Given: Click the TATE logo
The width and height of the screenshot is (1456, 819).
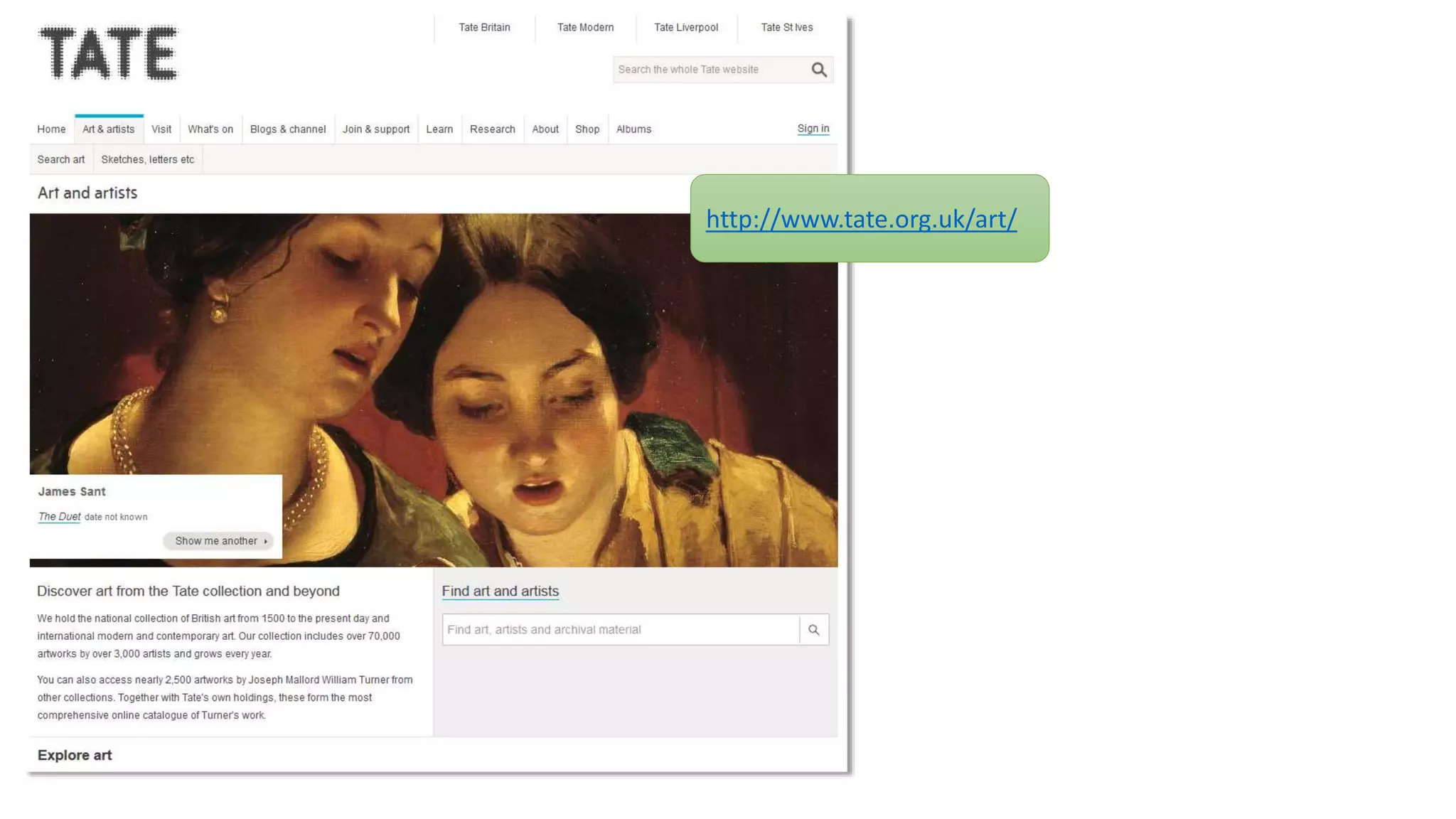Looking at the screenshot, I should [x=108, y=53].
